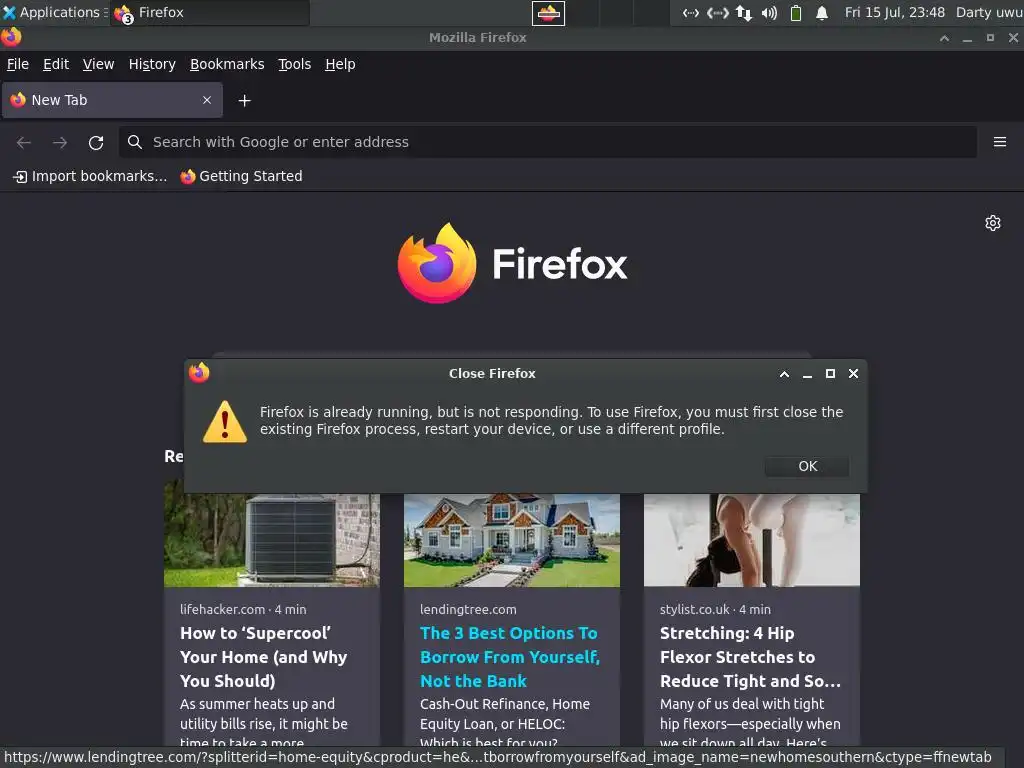The height and width of the screenshot is (768, 1024).
Task: Open new tab page personalization gear
Action: pyautogui.click(x=993, y=223)
